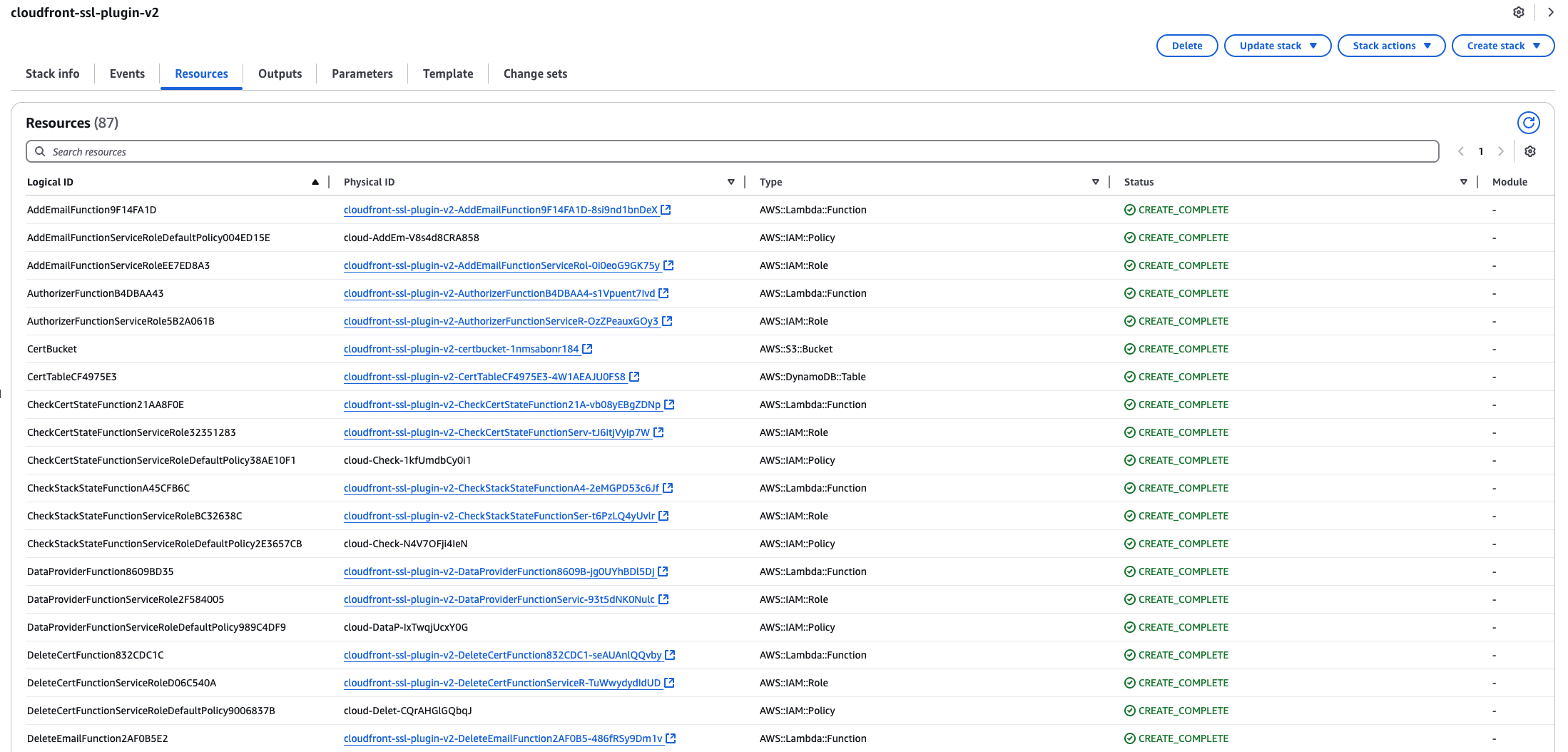Viewport: 1568px width, 752px height.
Task: Click external link icon for CheckCertStateFunctionServiceRole32351283
Action: click(658, 432)
